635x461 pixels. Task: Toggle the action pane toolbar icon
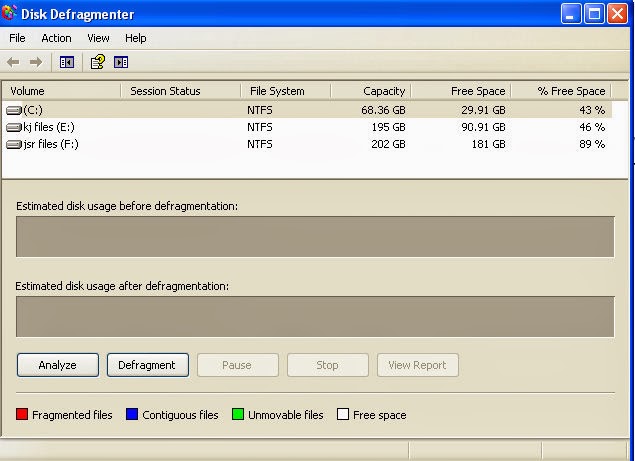[x=121, y=62]
